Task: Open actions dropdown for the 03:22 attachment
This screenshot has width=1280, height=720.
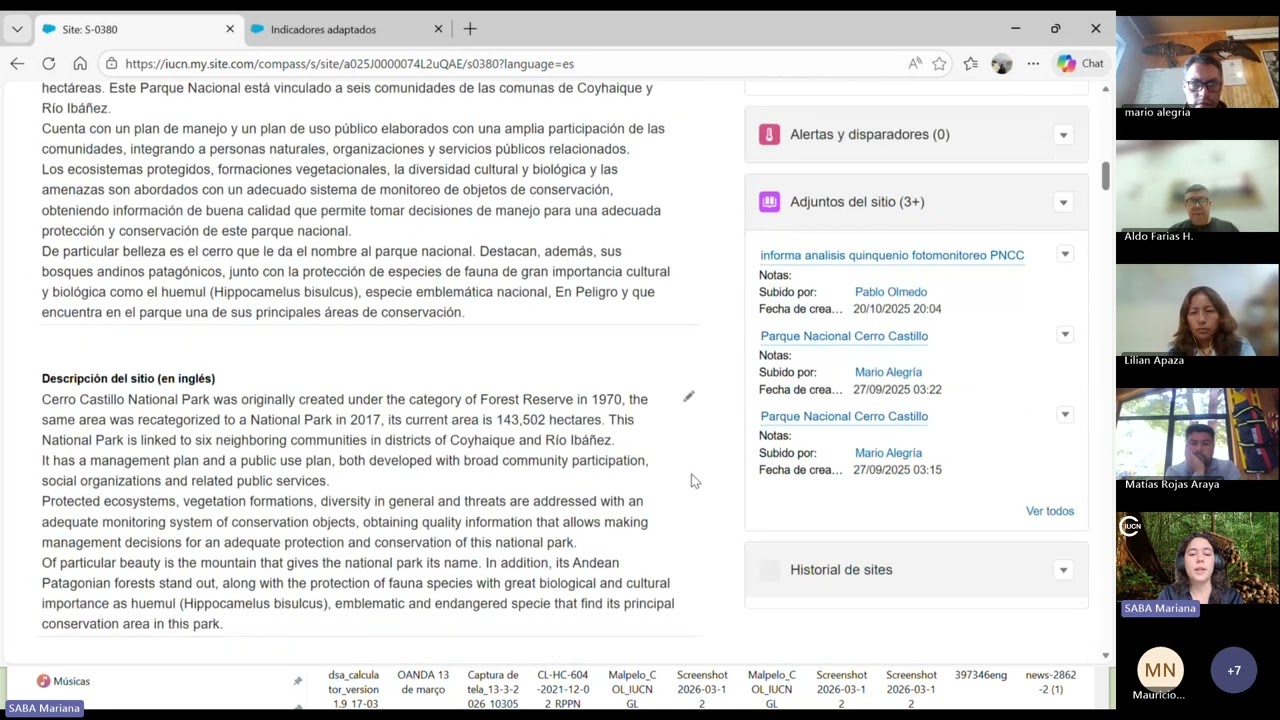Action: tap(1065, 334)
